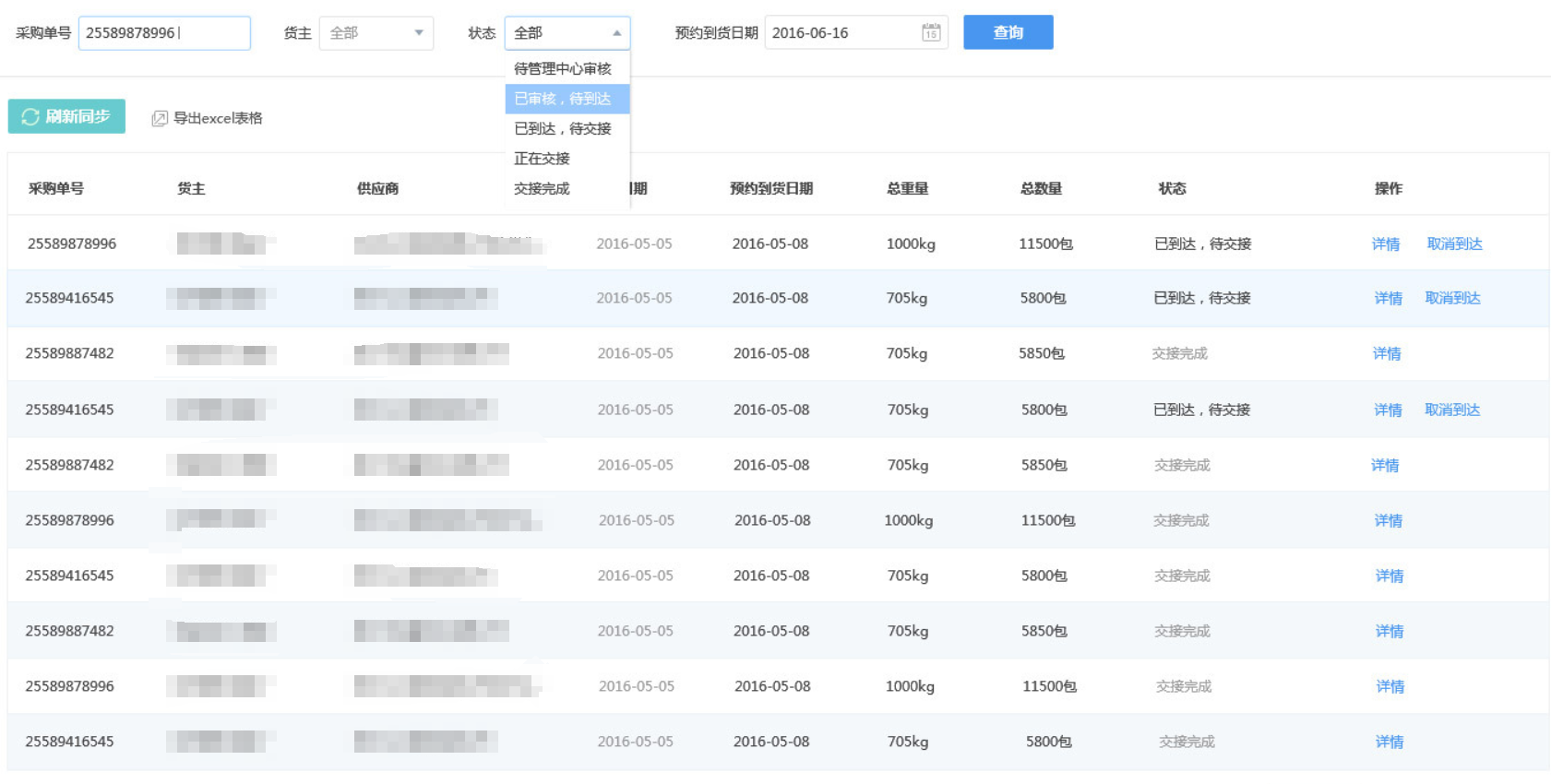Screen dimensions: 1551x784
Task: Select 已审核，待到达 status option
Action: point(567,99)
